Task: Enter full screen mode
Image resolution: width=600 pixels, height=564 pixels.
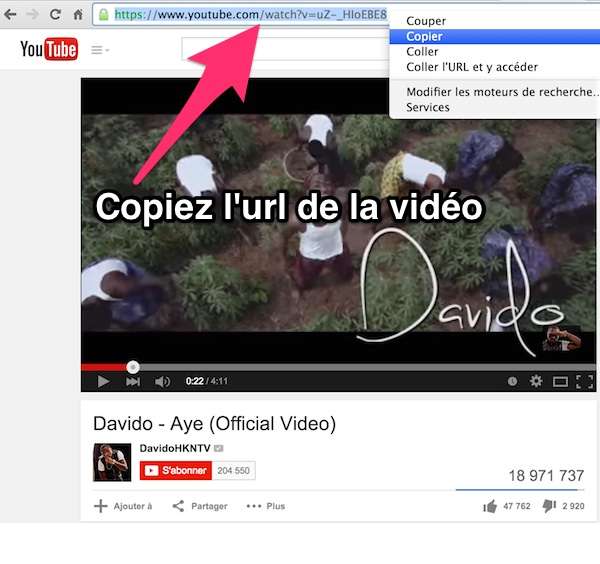Action: [x=585, y=381]
